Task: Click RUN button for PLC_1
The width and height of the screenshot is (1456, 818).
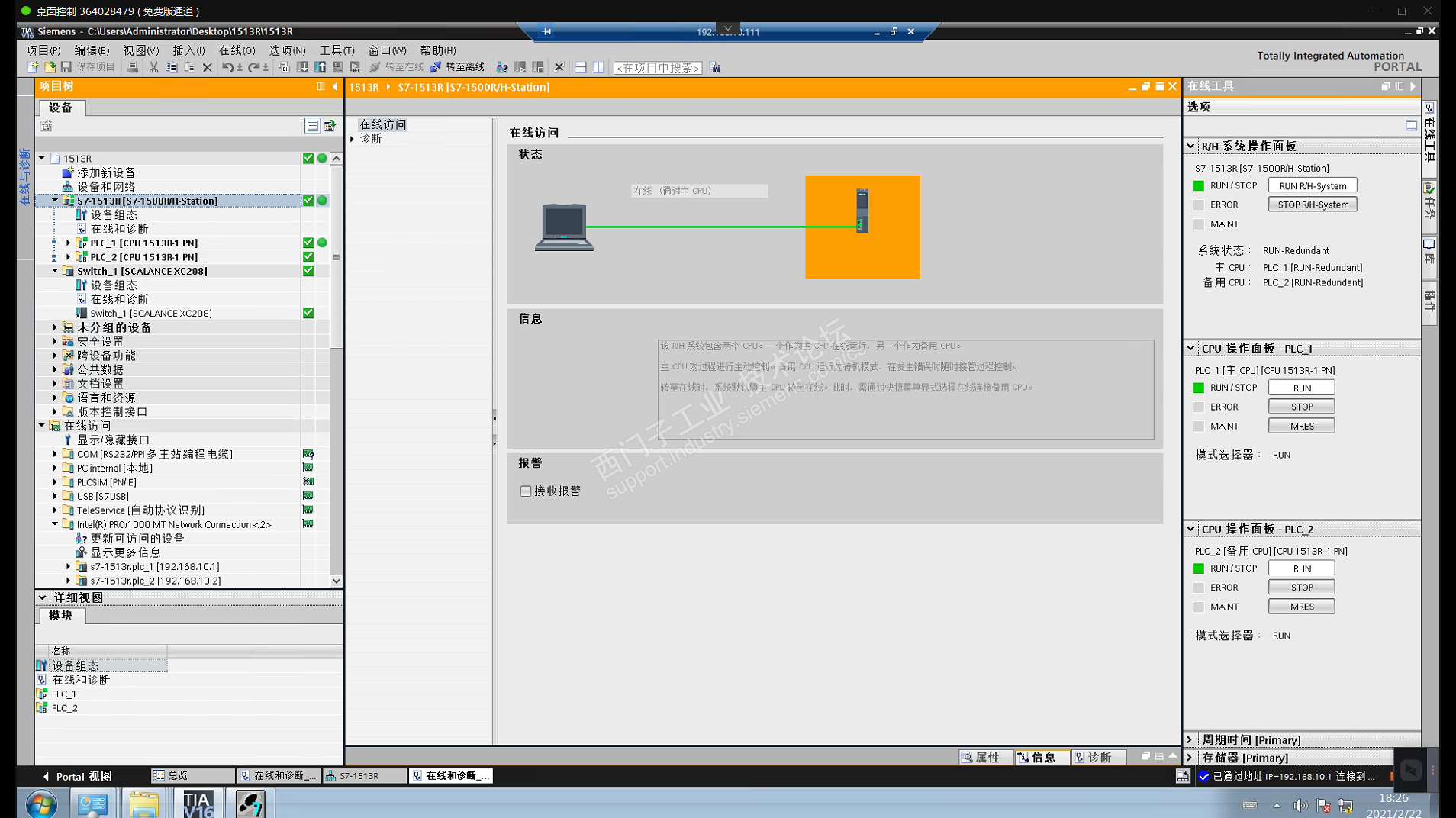Action: point(1302,388)
